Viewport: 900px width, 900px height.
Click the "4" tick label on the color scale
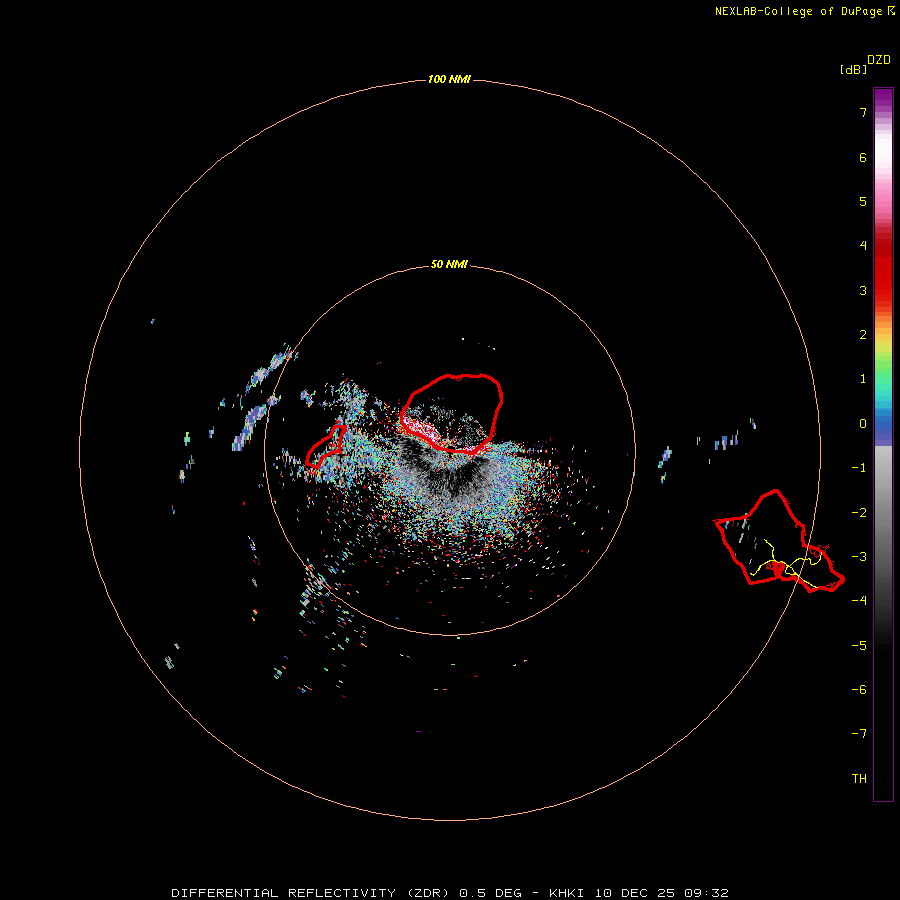click(863, 246)
